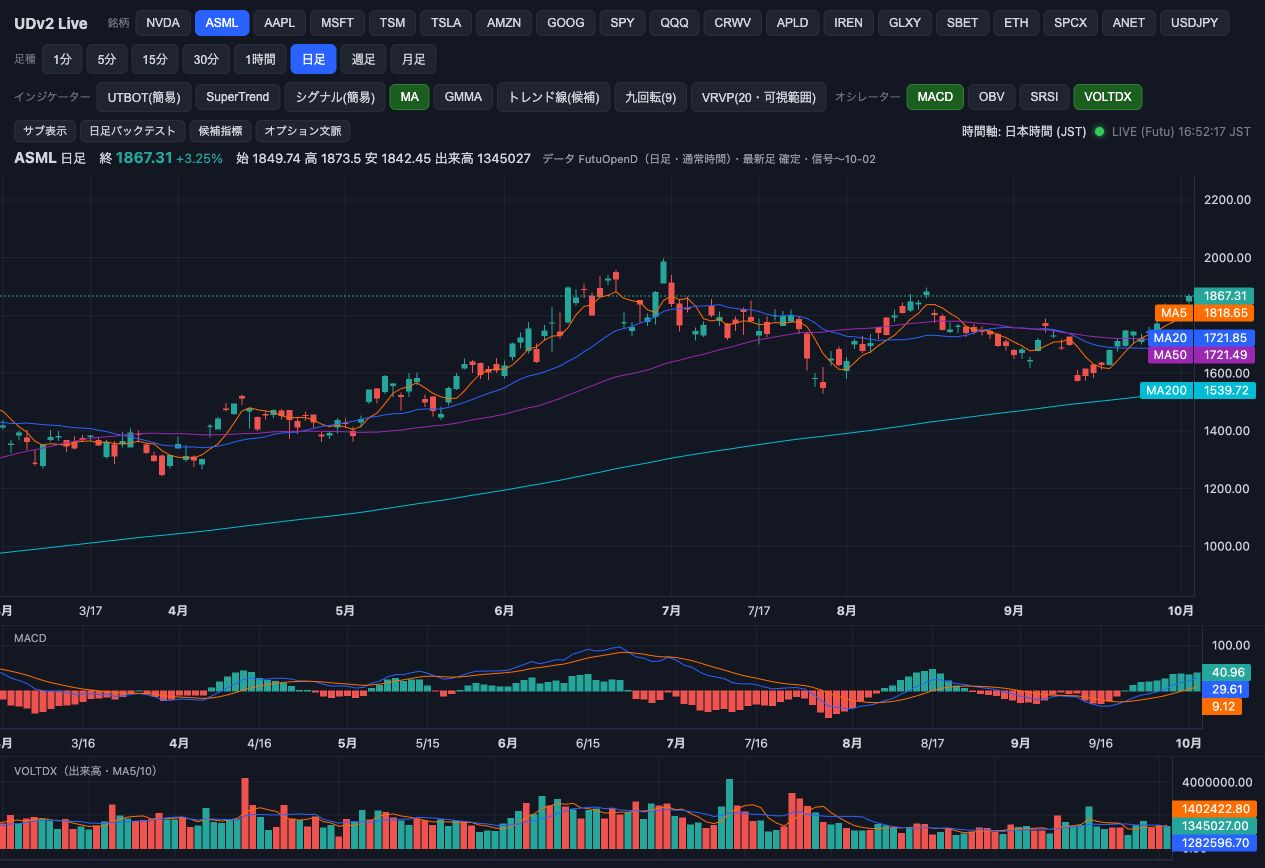Turn off the VOLTDX oscillator
This screenshot has height=868, width=1265.
(1108, 97)
